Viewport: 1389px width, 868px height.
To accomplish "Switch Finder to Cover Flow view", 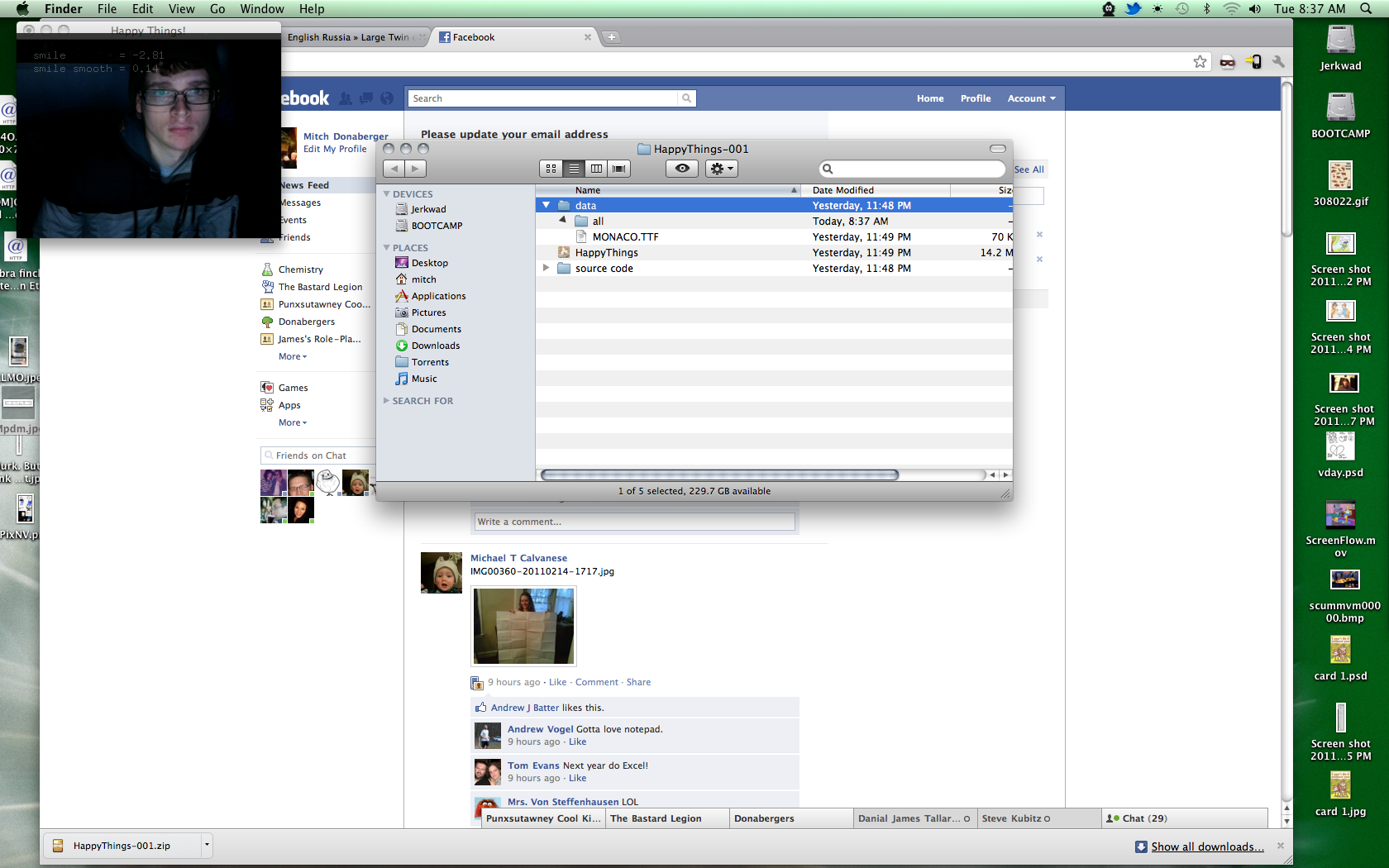I will (x=618, y=169).
